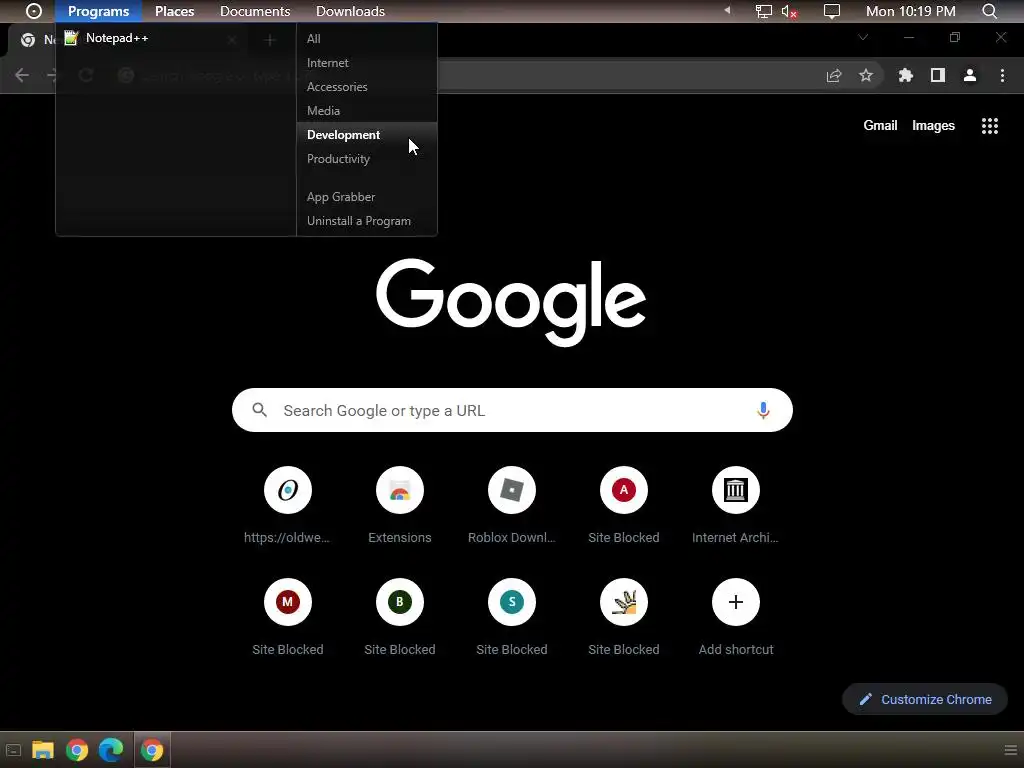Click Chrome's back arrow button
The image size is (1024, 768).
pyautogui.click(x=22, y=75)
